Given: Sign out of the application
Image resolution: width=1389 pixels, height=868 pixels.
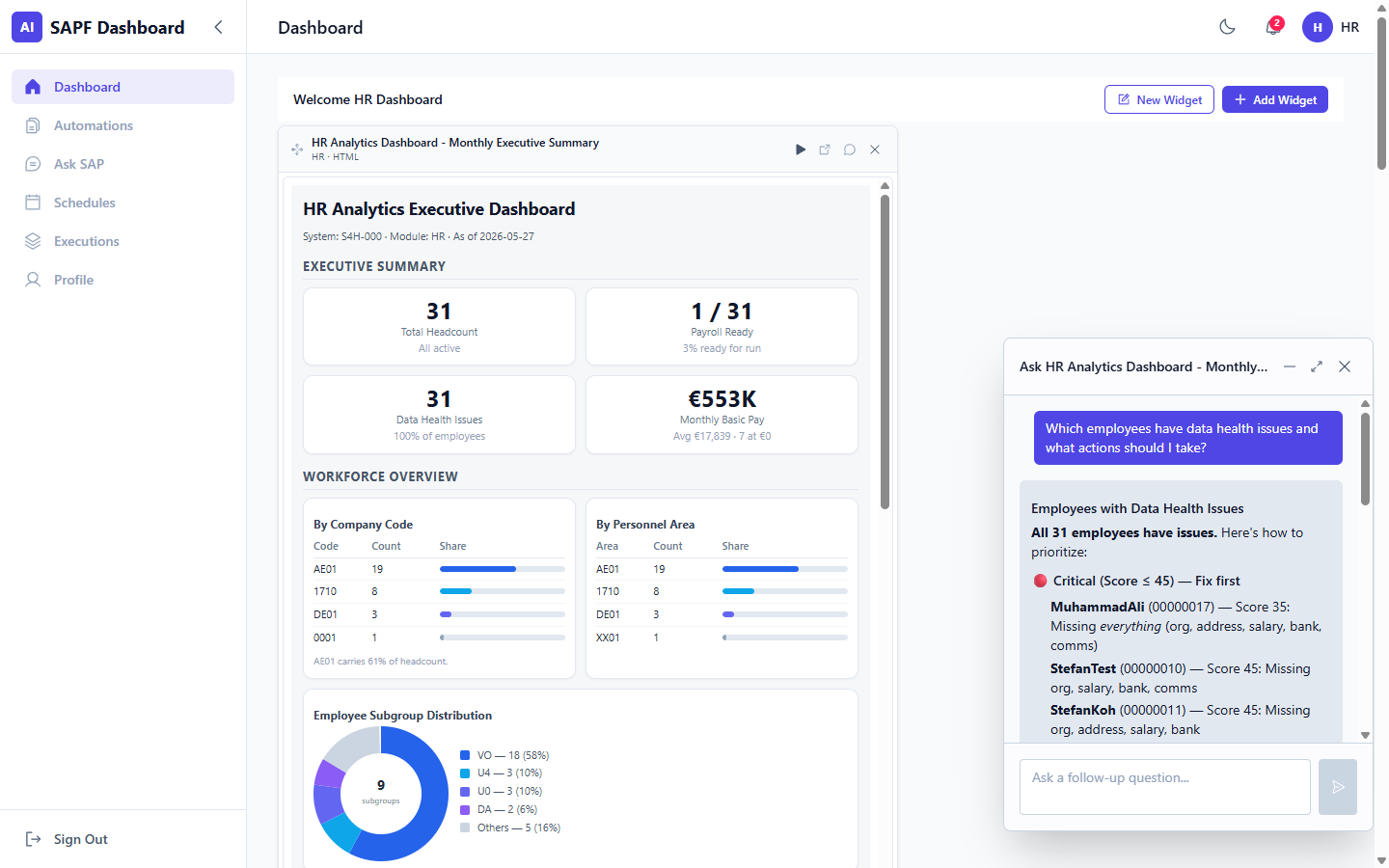Looking at the screenshot, I should click(67, 839).
